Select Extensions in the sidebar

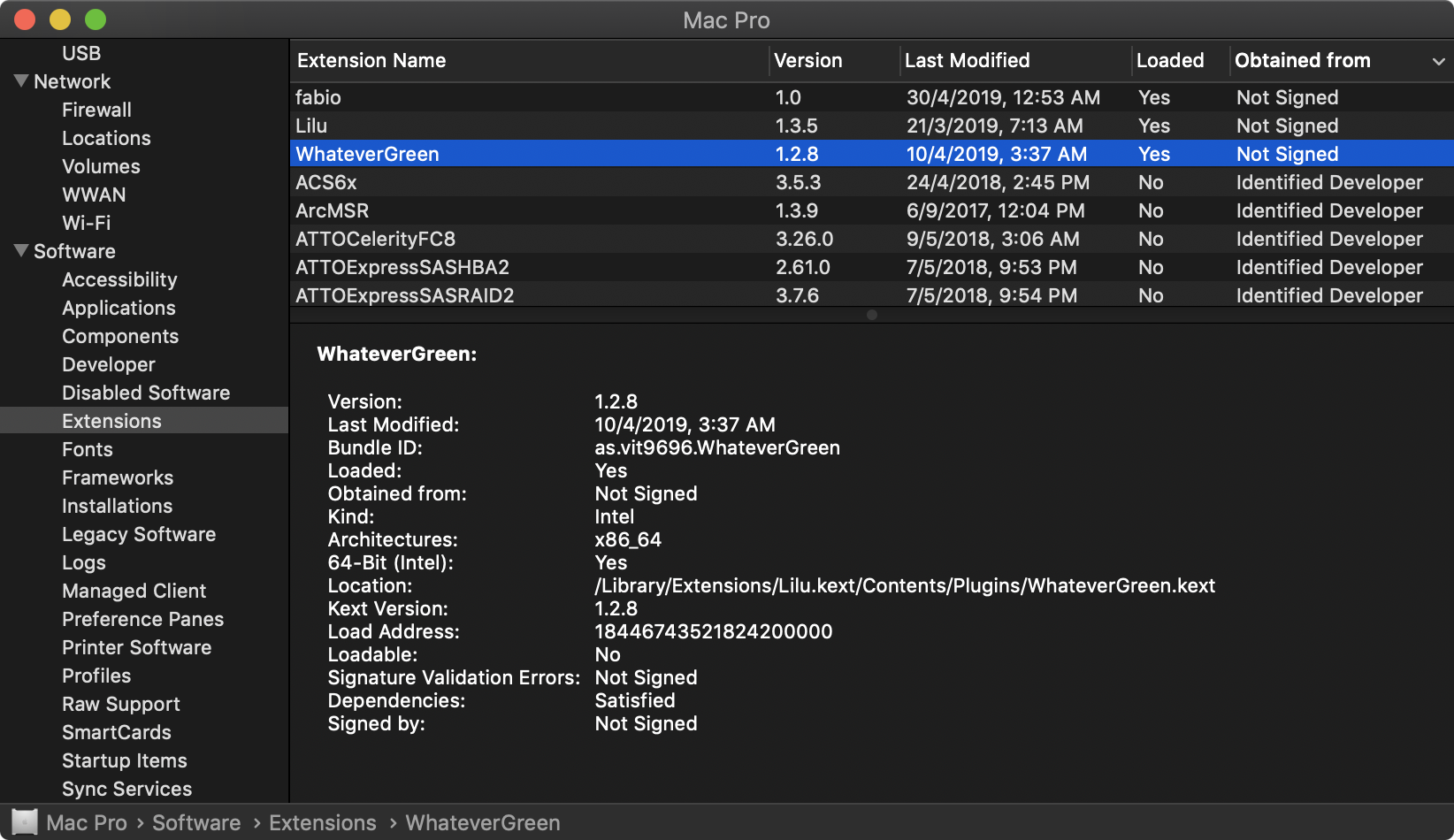coord(144,420)
